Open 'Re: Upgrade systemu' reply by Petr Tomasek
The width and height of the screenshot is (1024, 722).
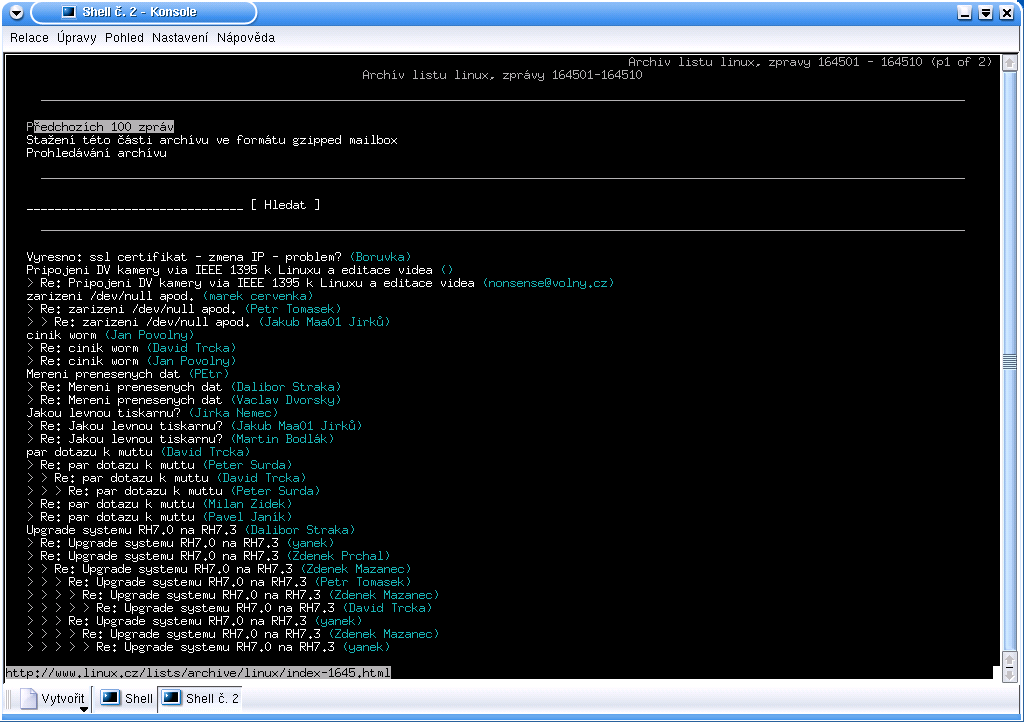[x=187, y=583]
